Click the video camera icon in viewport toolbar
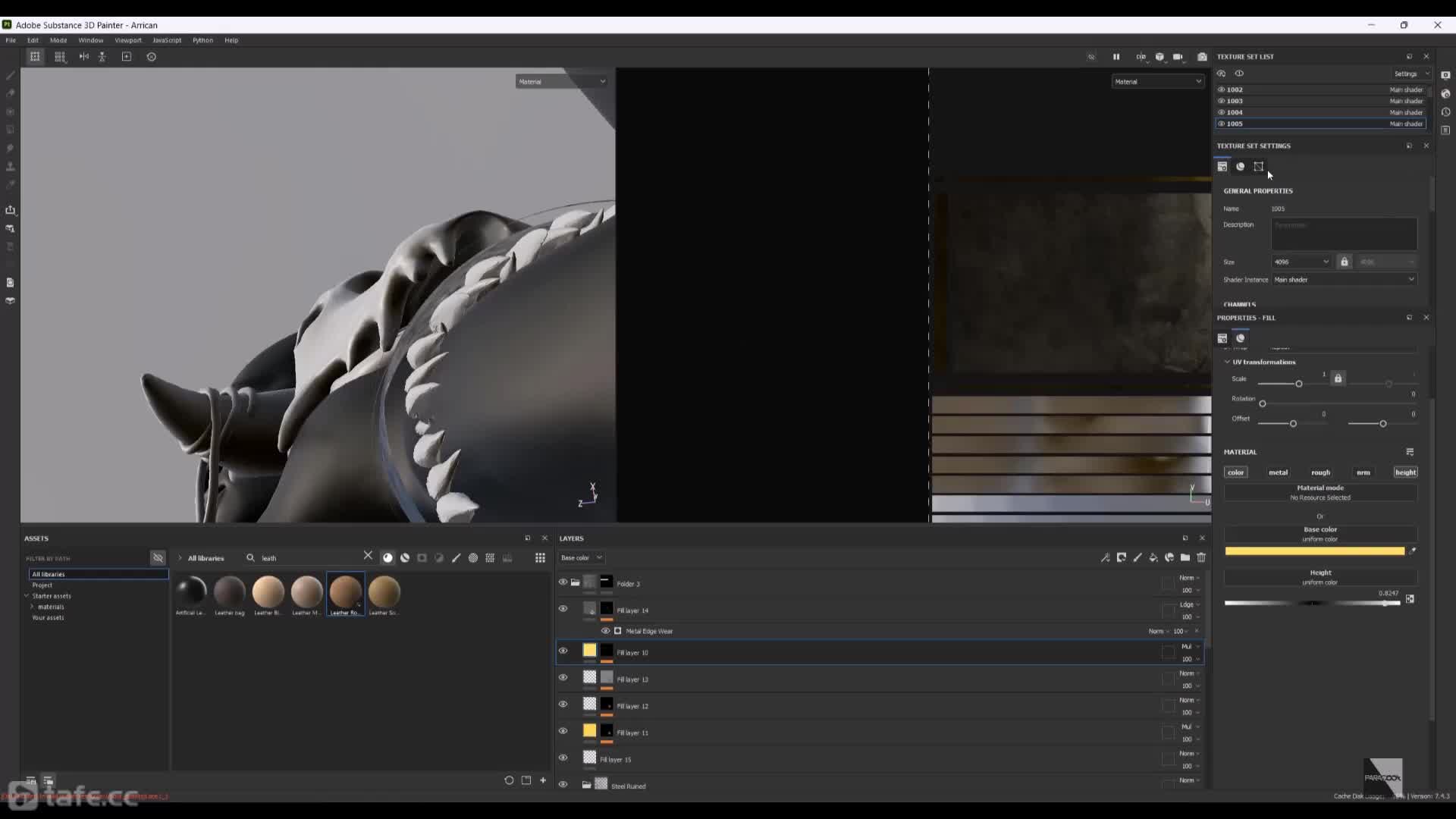Image resolution: width=1456 pixels, height=819 pixels. coord(1178,57)
